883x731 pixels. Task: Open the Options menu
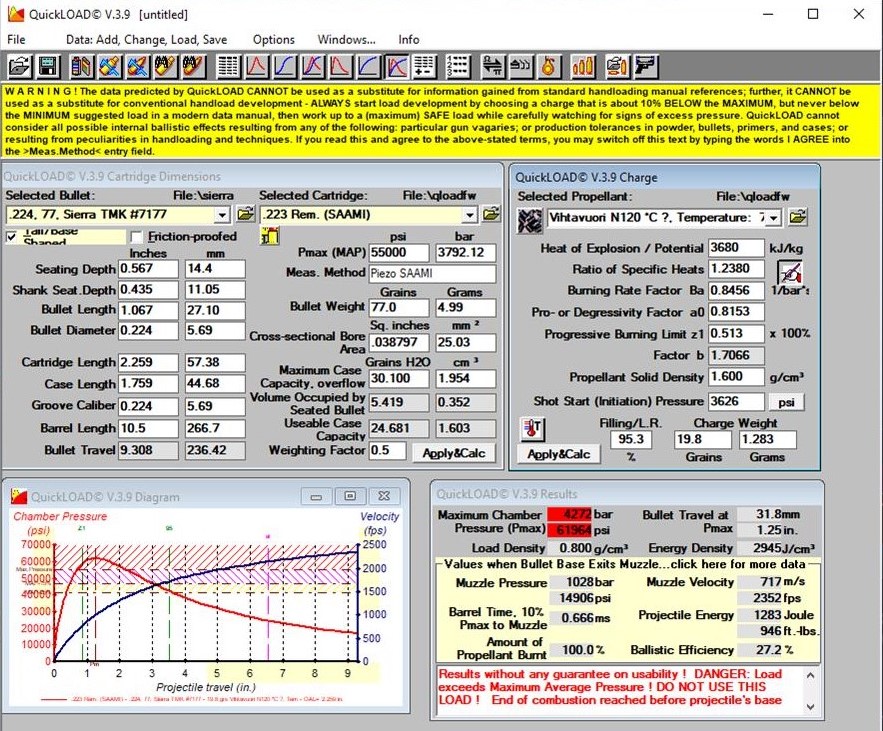coord(274,39)
